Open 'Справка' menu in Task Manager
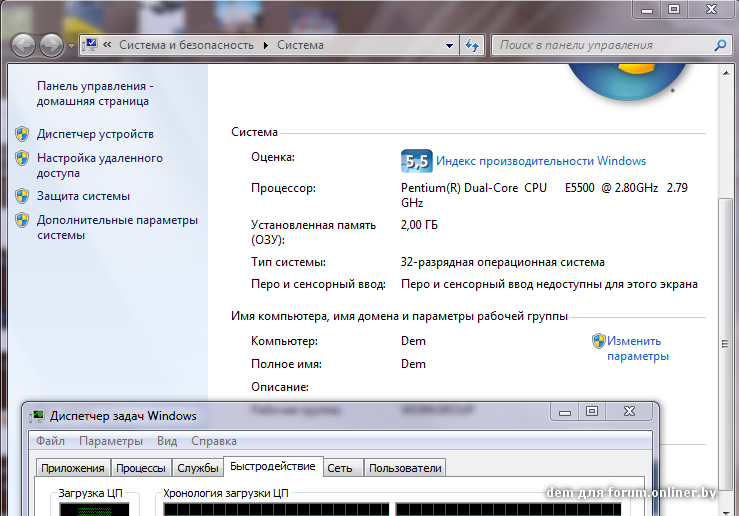The height and width of the screenshot is (516, 739). (214, 441)
